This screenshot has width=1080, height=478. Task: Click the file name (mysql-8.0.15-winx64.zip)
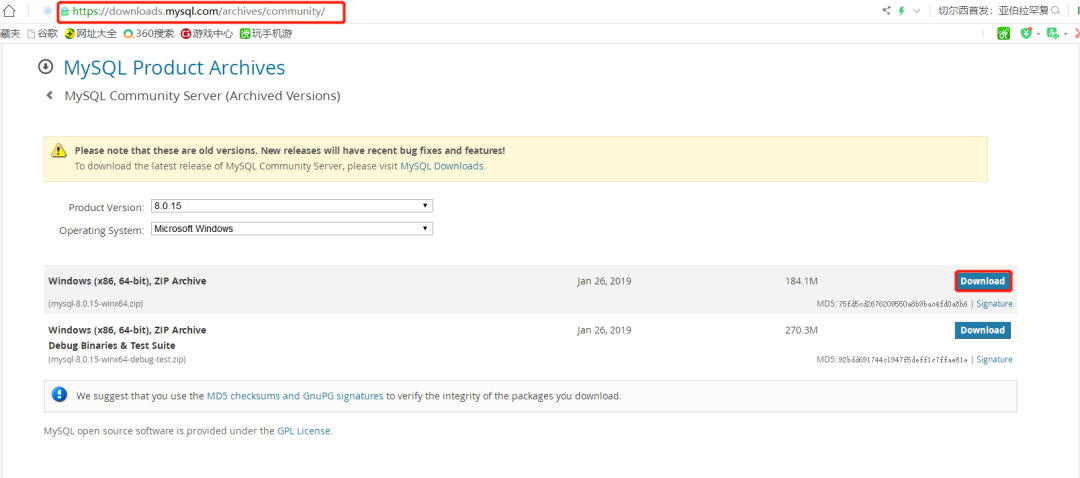(x=96, y=304)
